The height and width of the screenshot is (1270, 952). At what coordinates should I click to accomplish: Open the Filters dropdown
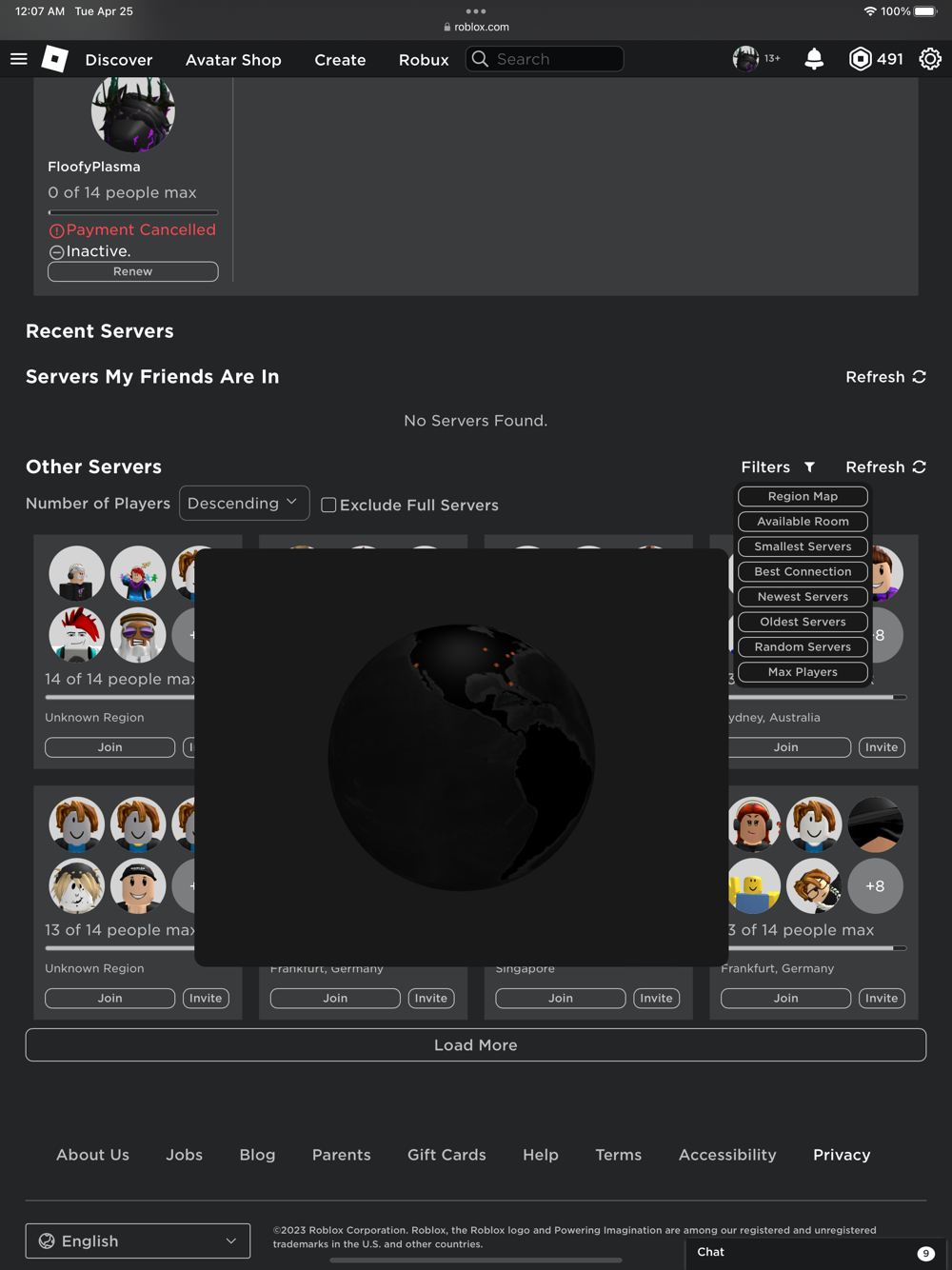pos(778,467)
